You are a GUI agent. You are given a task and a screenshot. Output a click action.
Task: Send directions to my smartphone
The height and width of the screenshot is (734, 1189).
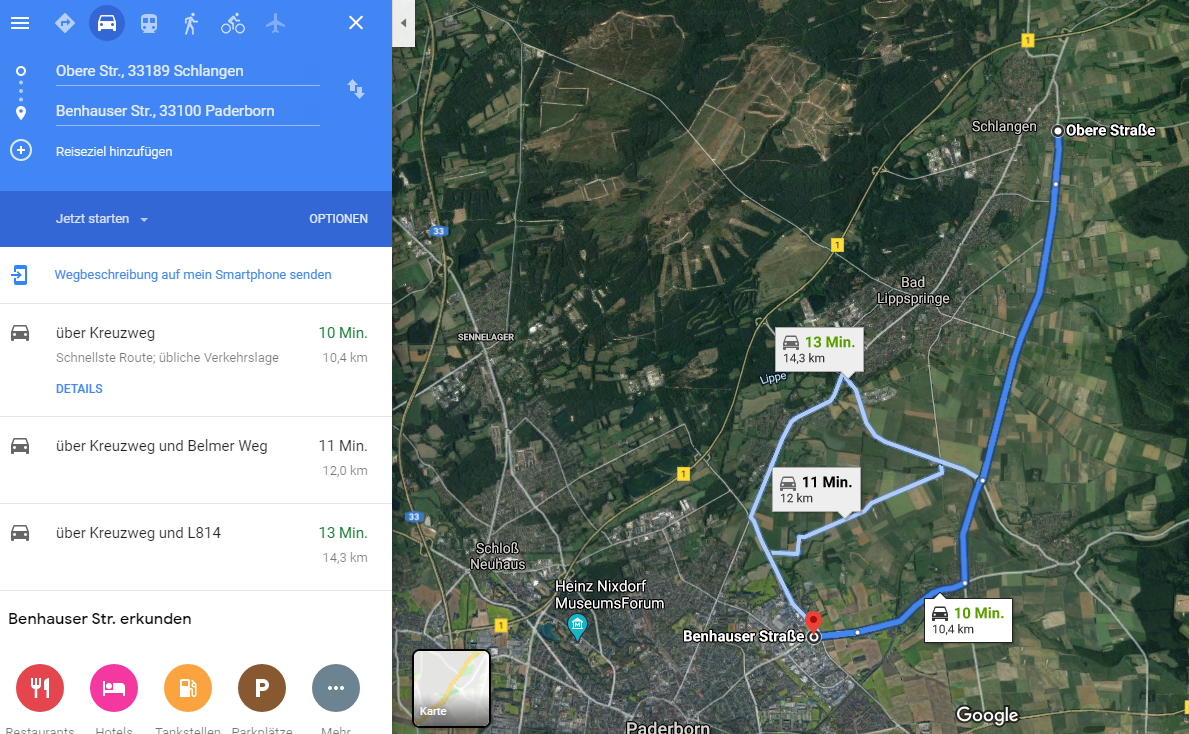pos(192,275)
